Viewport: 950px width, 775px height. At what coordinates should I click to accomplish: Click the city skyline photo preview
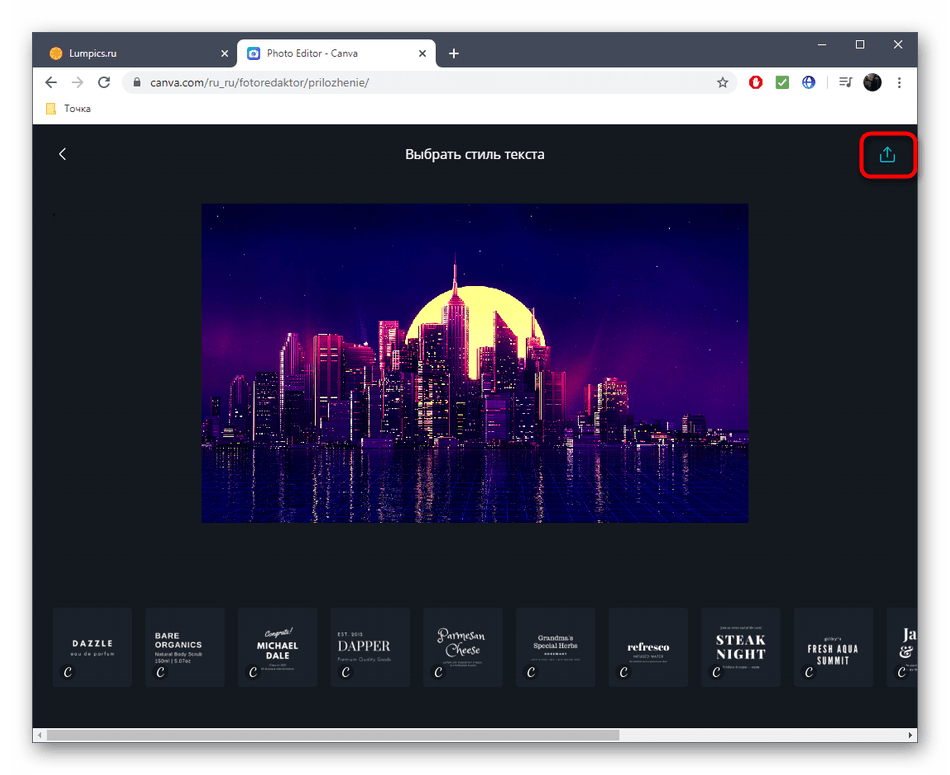coord(475,363)
